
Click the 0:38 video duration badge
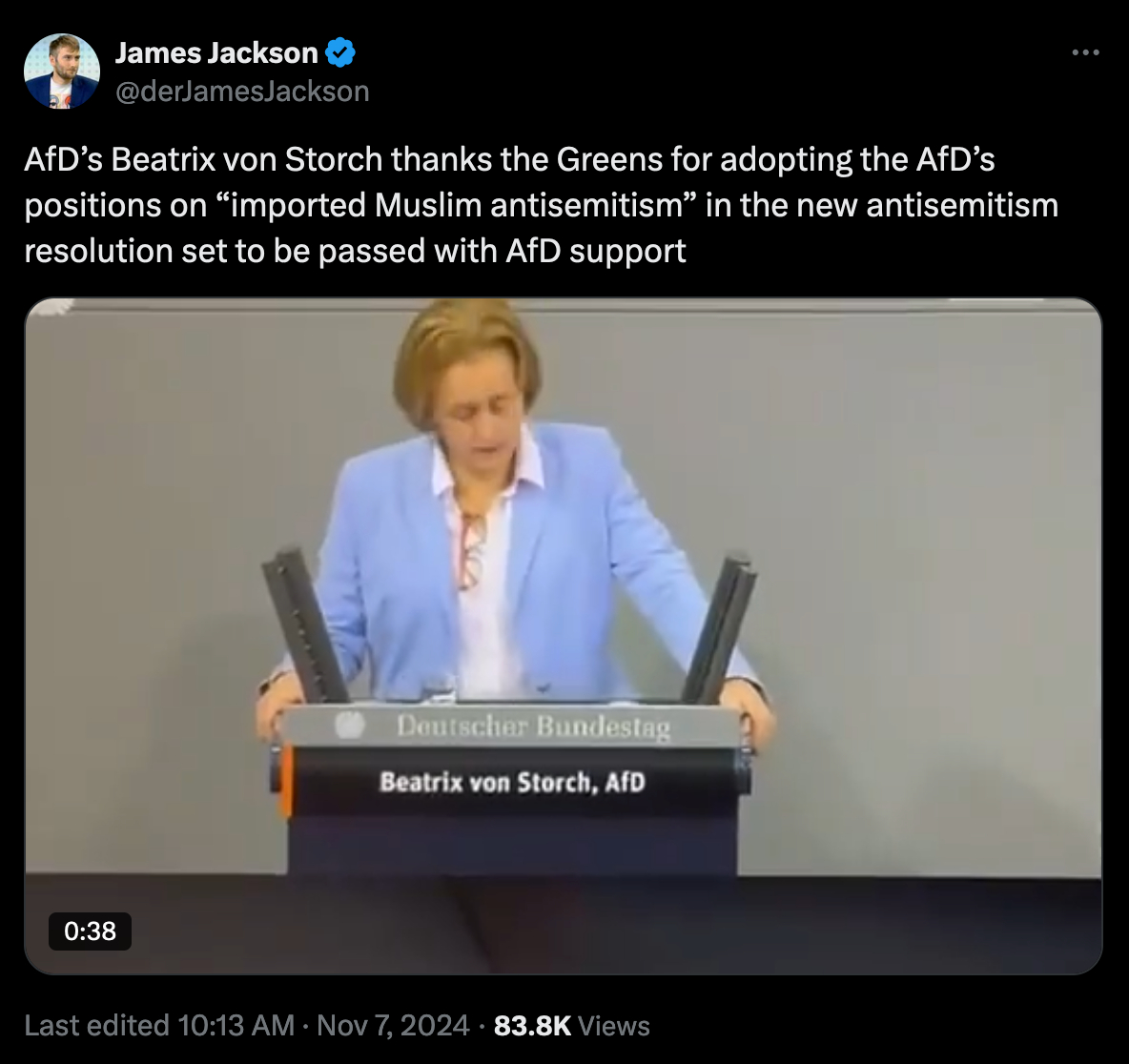(x=90, y=931)
